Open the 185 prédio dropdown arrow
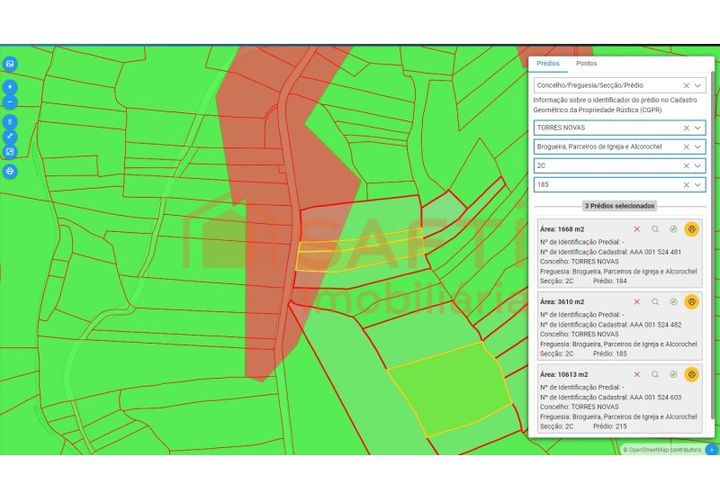720x500 pixels. pos(698,185)
